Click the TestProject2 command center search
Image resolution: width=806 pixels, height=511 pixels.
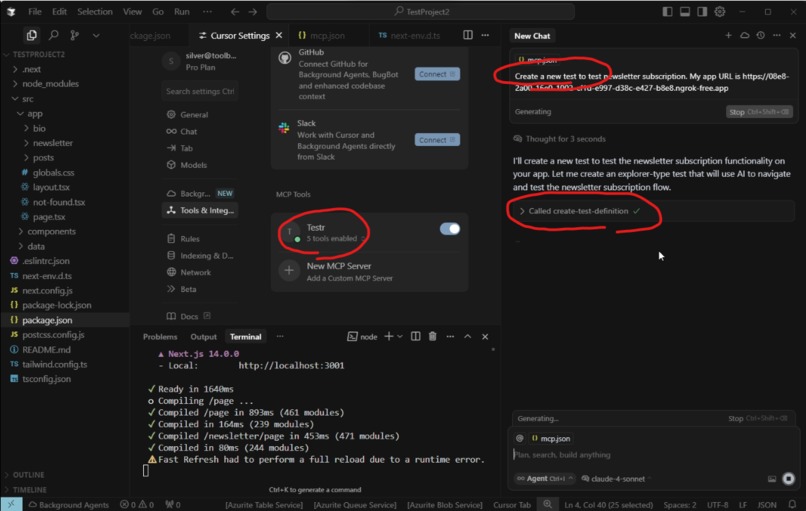pos(420,11)
